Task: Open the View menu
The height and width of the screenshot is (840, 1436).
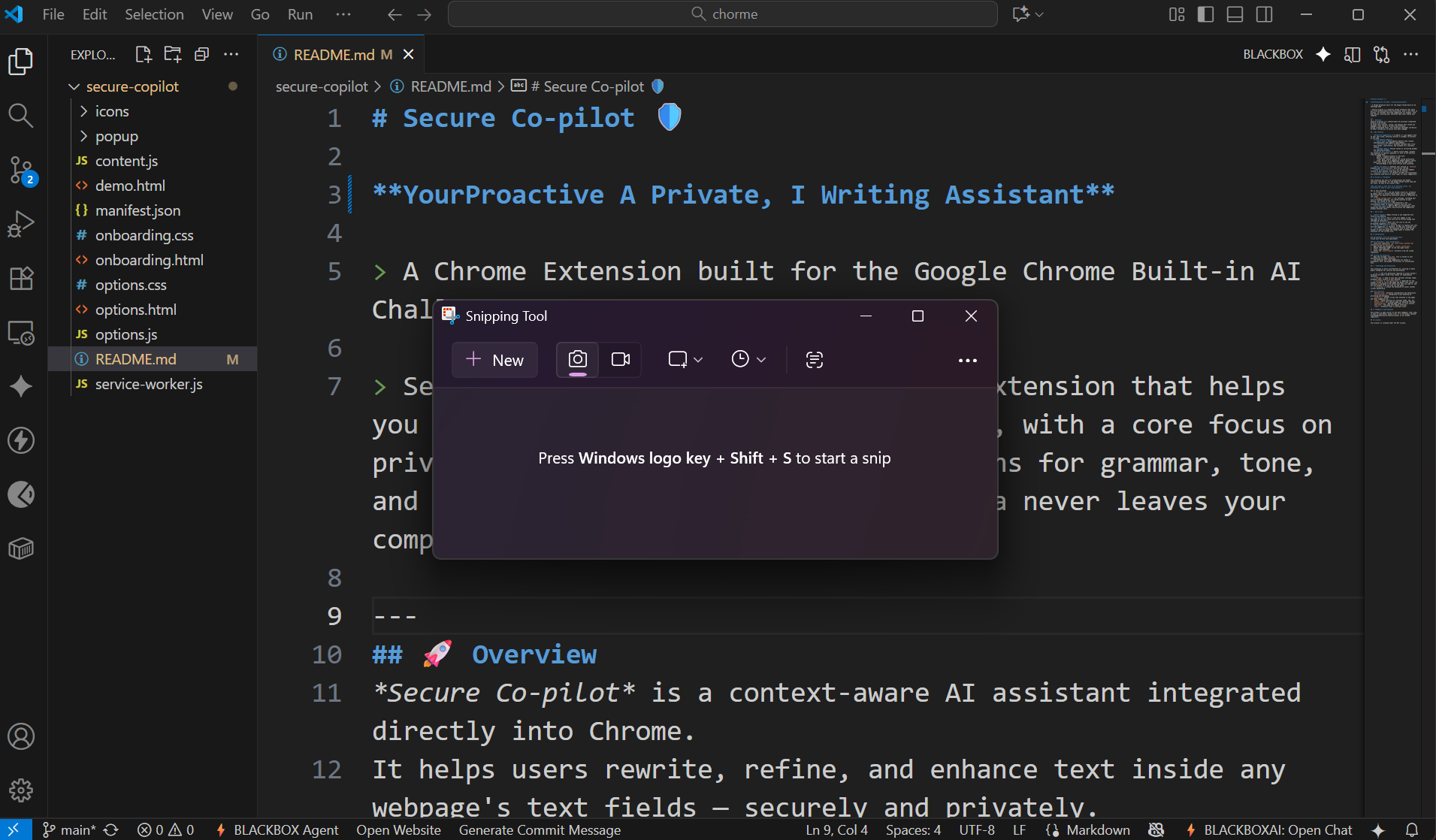Action: coord(217,14)
